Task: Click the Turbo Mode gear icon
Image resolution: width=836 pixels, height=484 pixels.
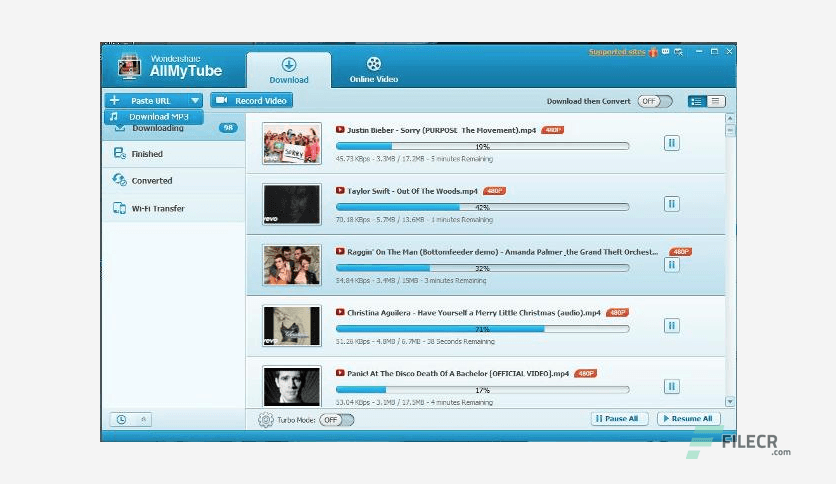Action: pyautogui.click(x=266, y=420)
